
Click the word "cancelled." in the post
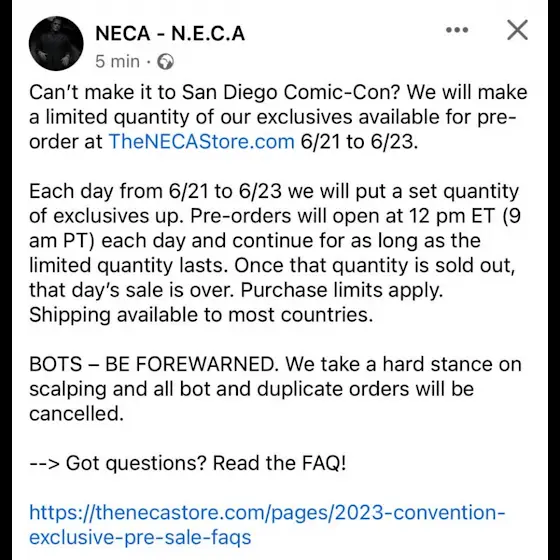[76, 414]
